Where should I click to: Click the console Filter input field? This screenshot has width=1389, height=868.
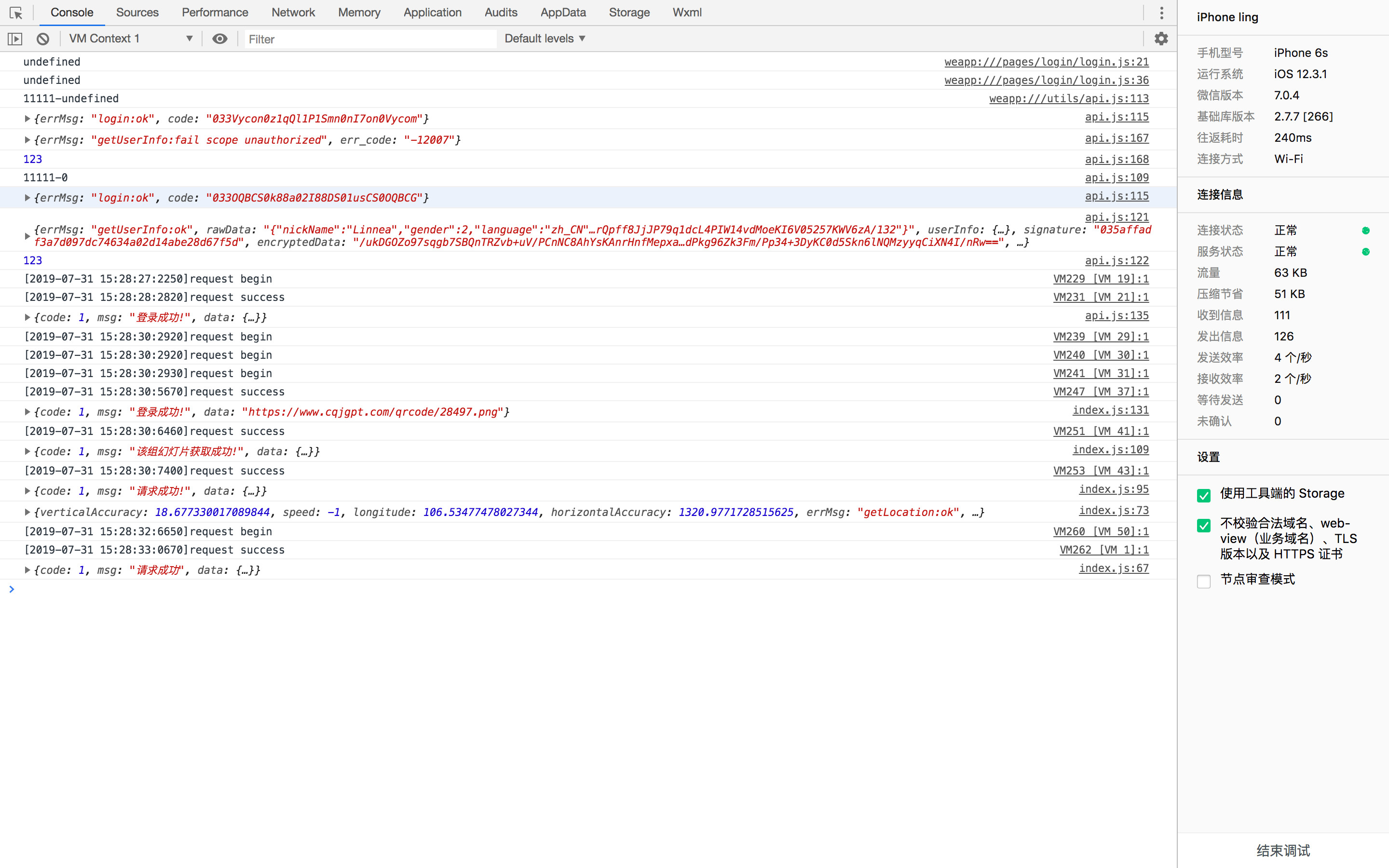[370, 39]
